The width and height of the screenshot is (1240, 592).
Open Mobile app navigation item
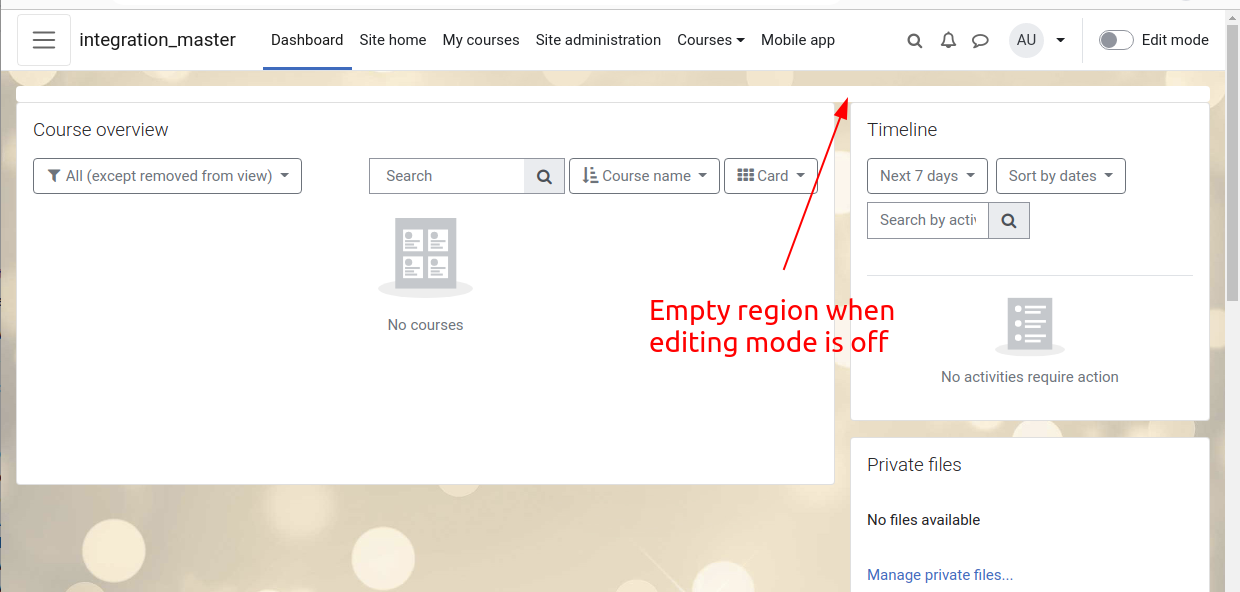coord(798,40)
